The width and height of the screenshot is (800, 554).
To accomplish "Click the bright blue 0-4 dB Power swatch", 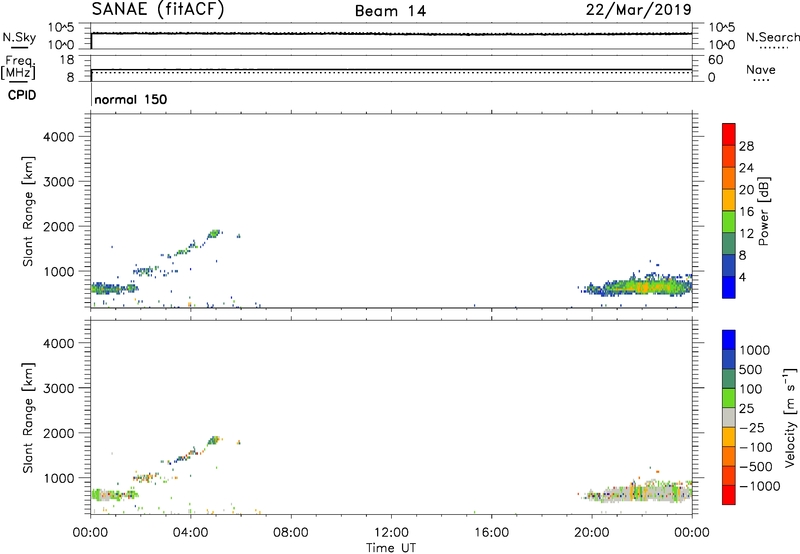I will (x=729, y=287).
